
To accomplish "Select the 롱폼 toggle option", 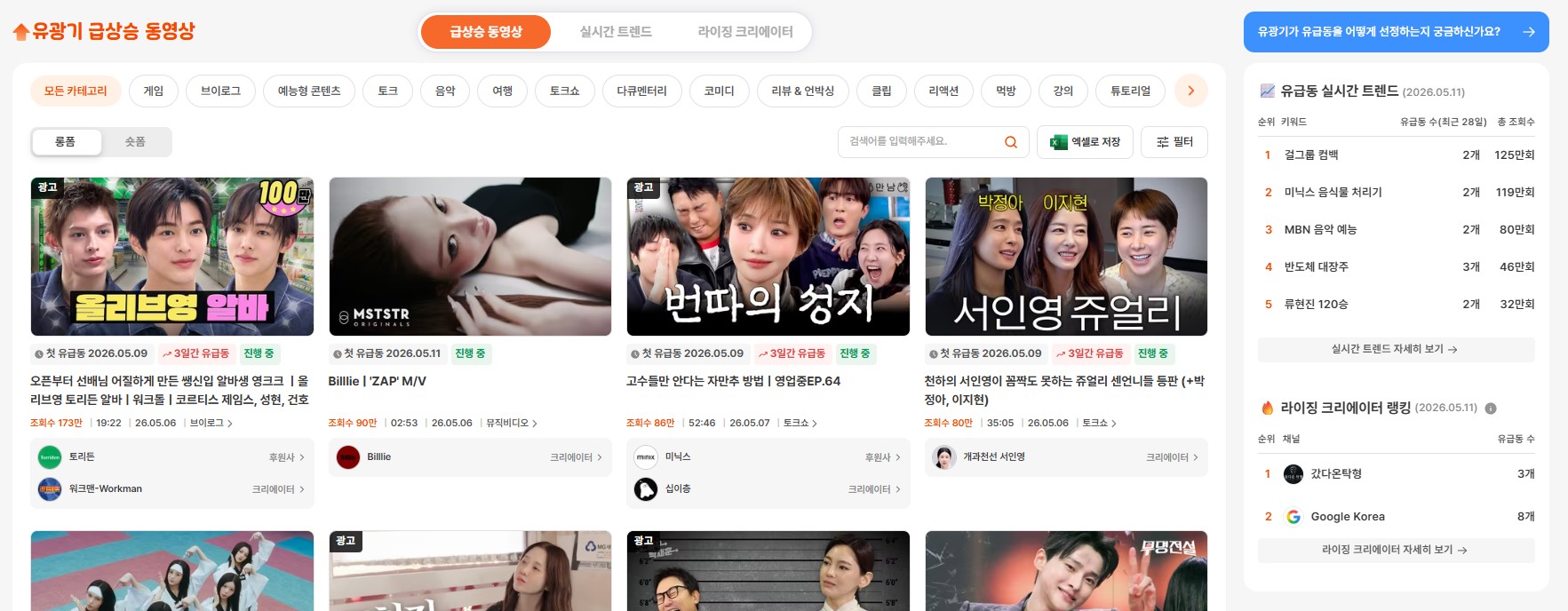I will tap(66, 142).
